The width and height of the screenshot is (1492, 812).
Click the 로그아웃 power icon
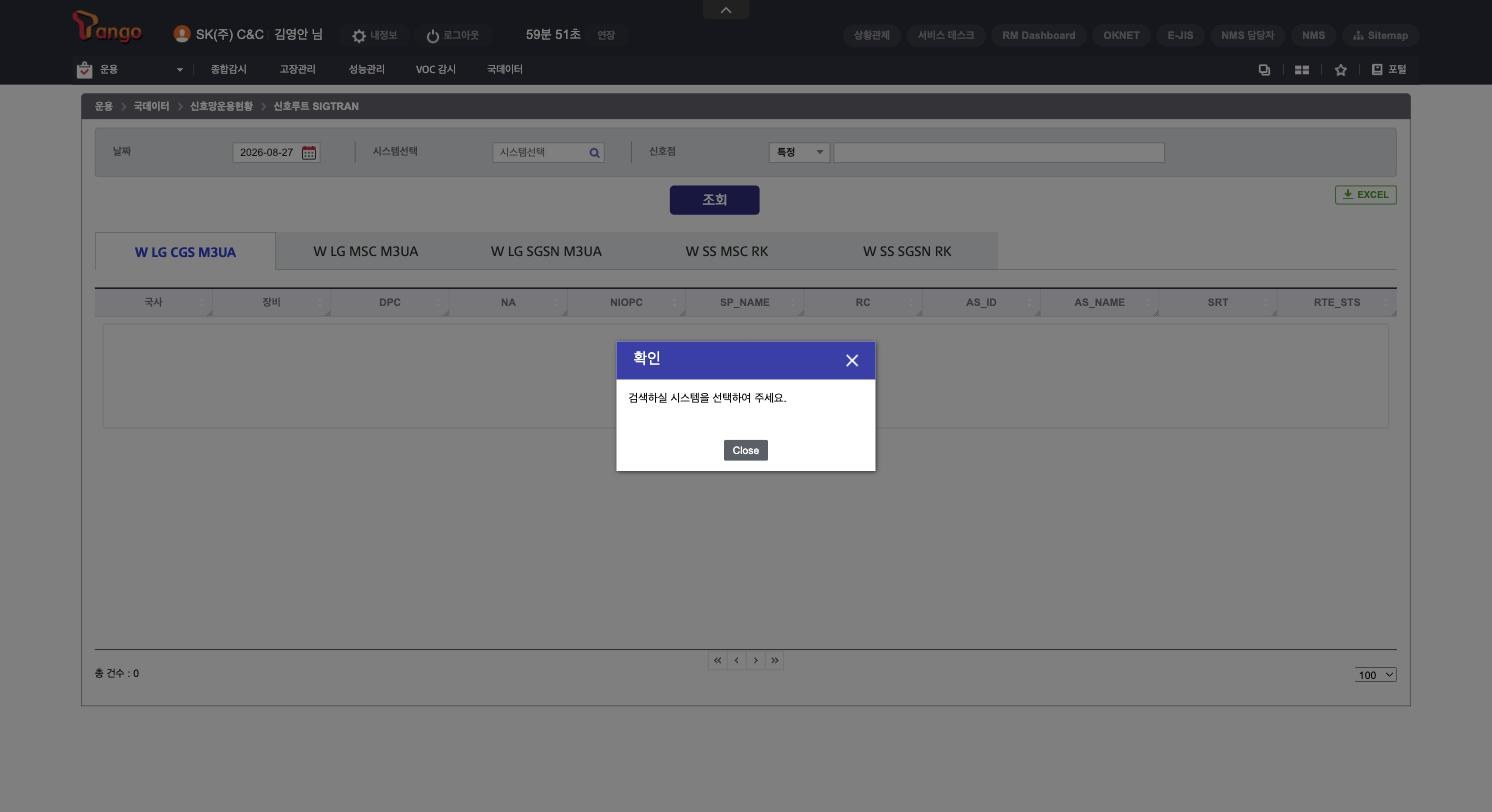(433, 36)
